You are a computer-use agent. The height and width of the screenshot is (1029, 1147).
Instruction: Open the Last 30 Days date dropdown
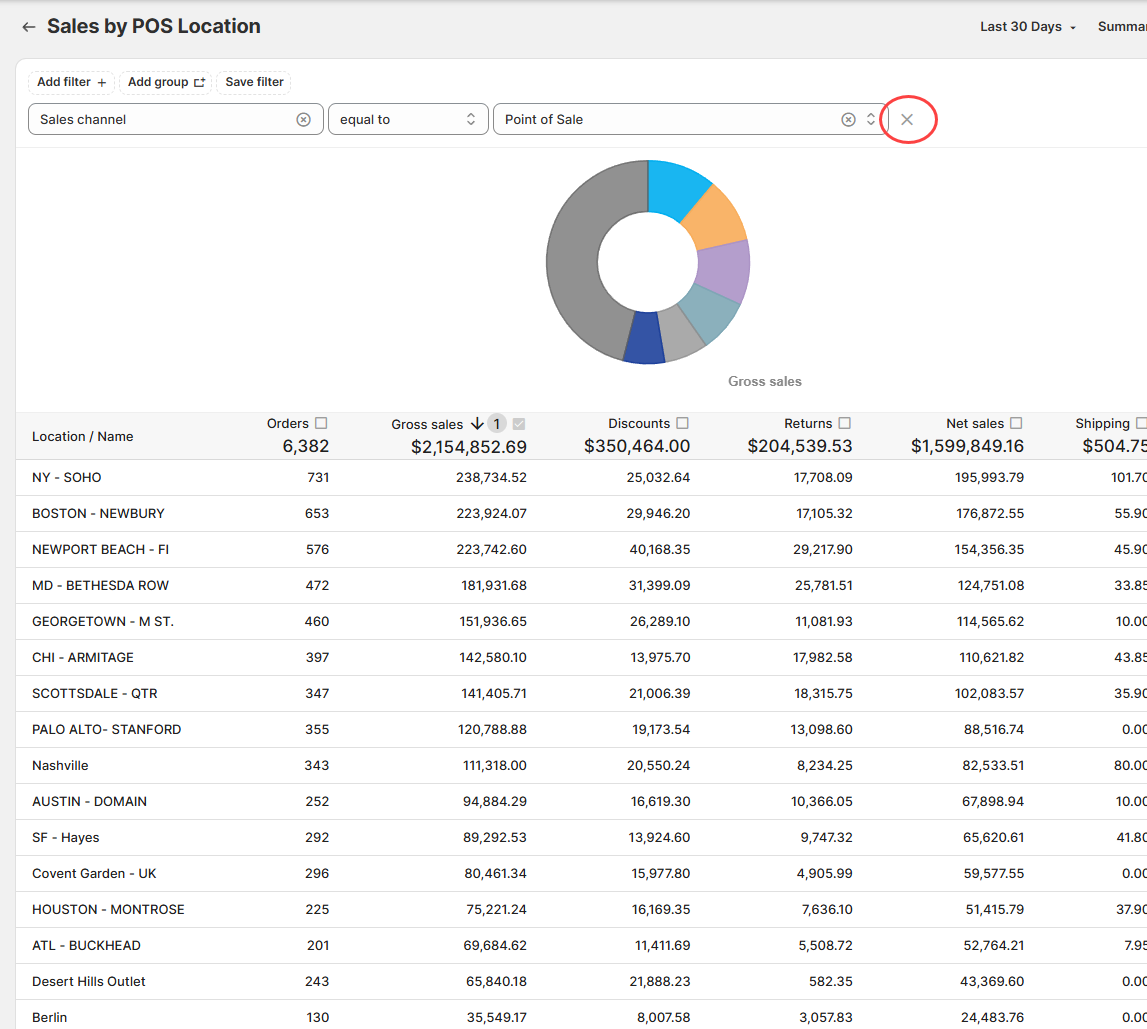[x=1028, y=27]
